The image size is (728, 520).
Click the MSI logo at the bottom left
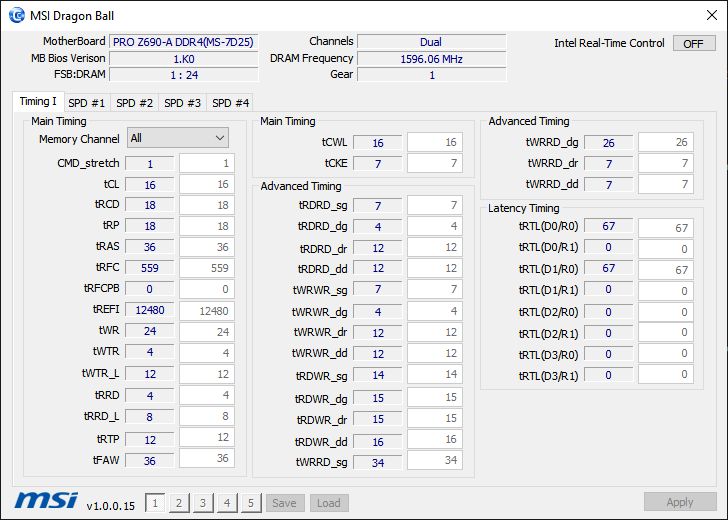click(x=46, y=500)
